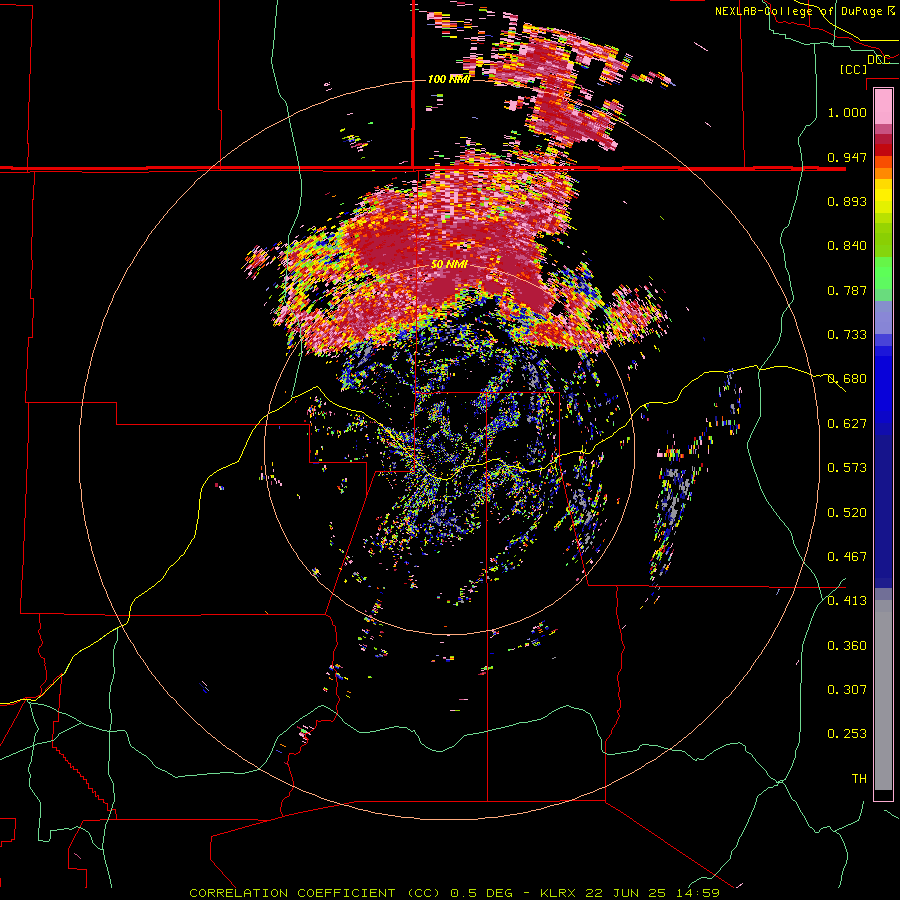Select the 0.360 legend value
Screen dimensions: 900x900
coord(847,646)
